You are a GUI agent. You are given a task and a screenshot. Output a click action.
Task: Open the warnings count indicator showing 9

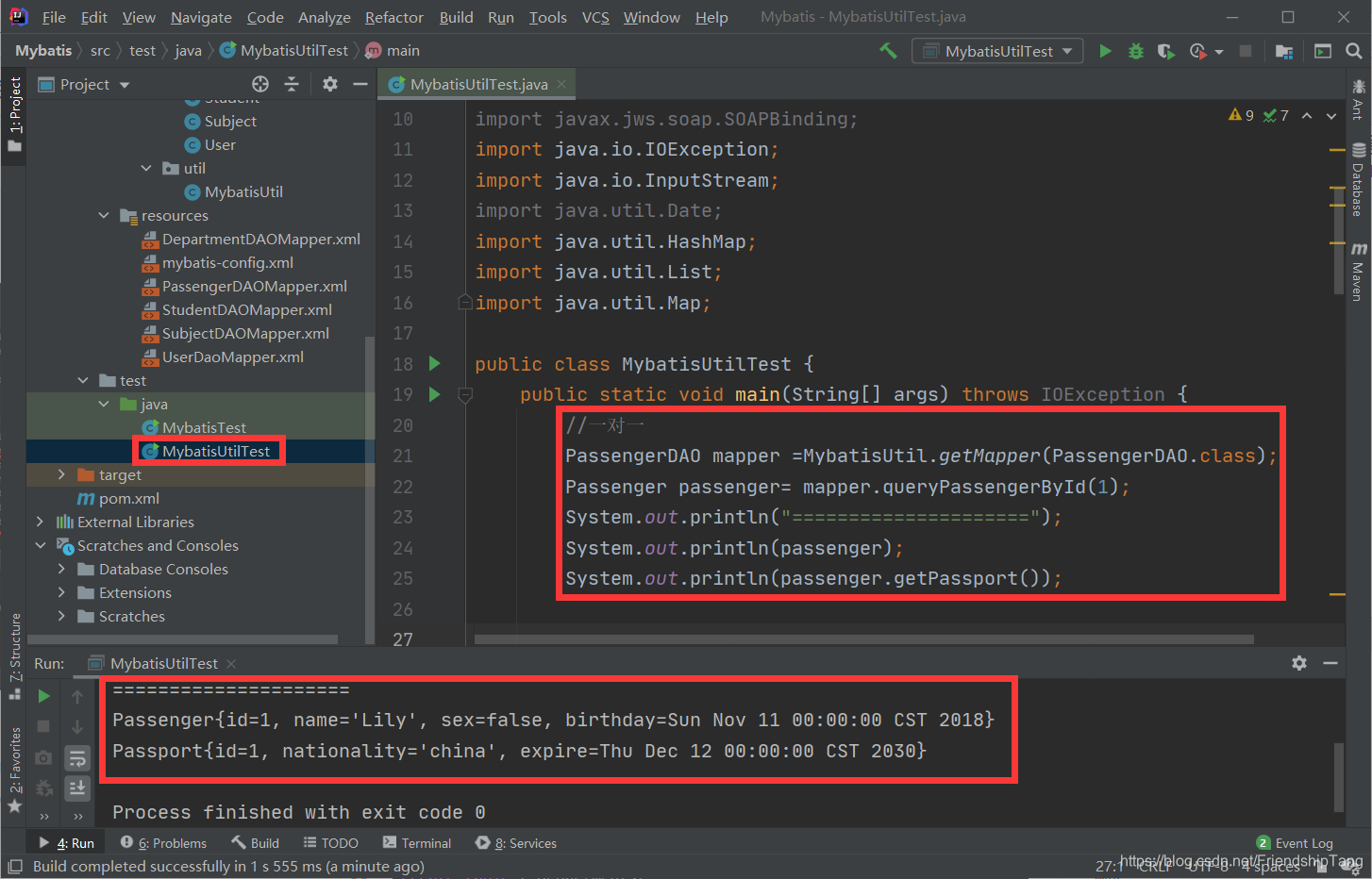[x=1241, y=115]
